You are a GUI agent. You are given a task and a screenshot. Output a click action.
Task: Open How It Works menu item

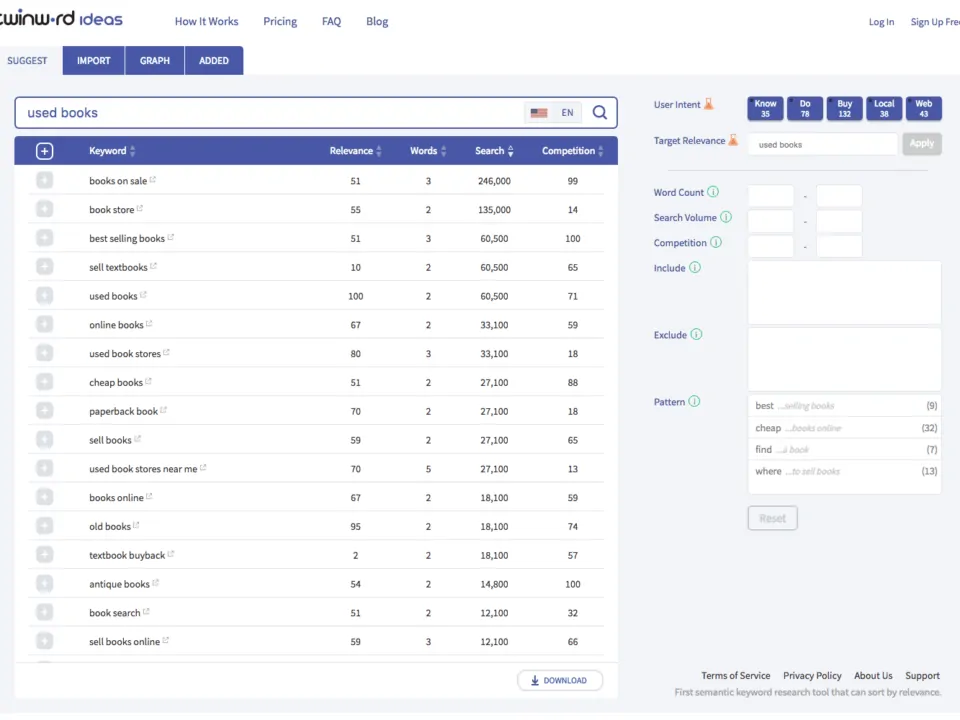(206, 21)
